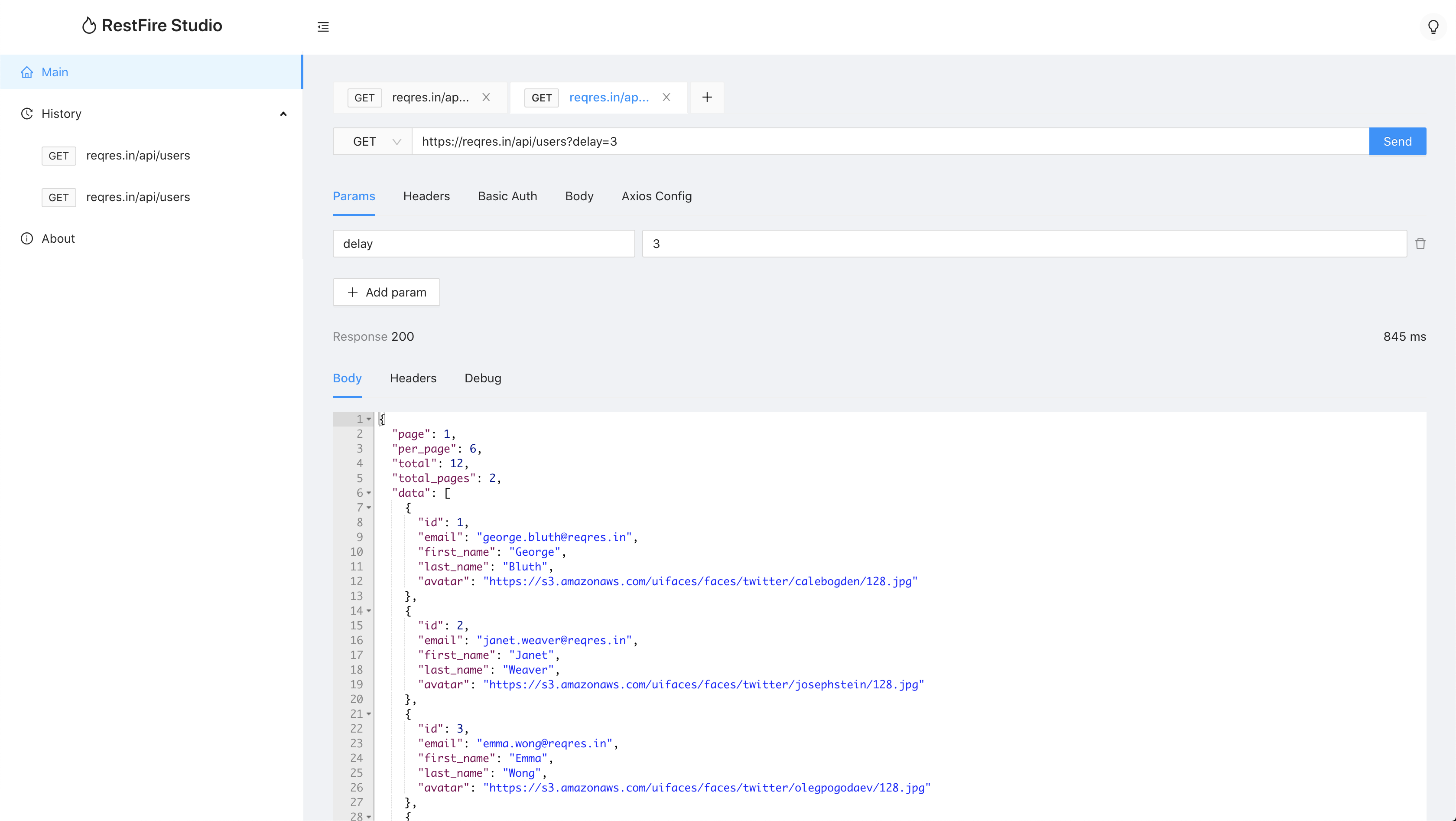Delete the delay param with trash icon
Image resolution: width=1456 pixels, height=821 pixels.
point(1420,244)
